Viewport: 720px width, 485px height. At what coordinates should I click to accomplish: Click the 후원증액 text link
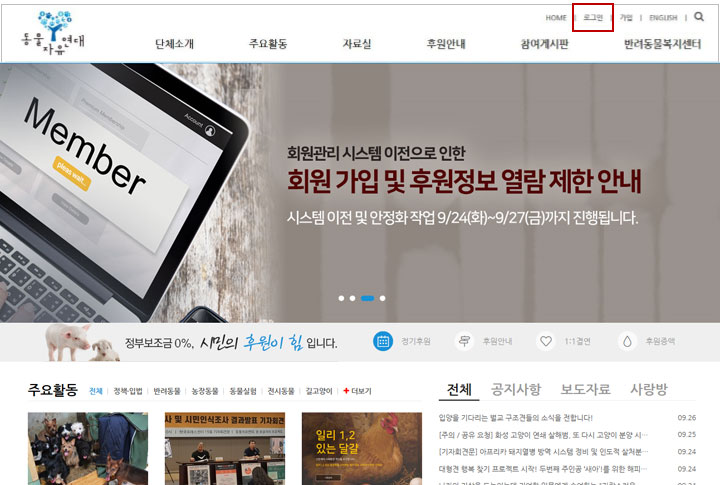(660, 341)
